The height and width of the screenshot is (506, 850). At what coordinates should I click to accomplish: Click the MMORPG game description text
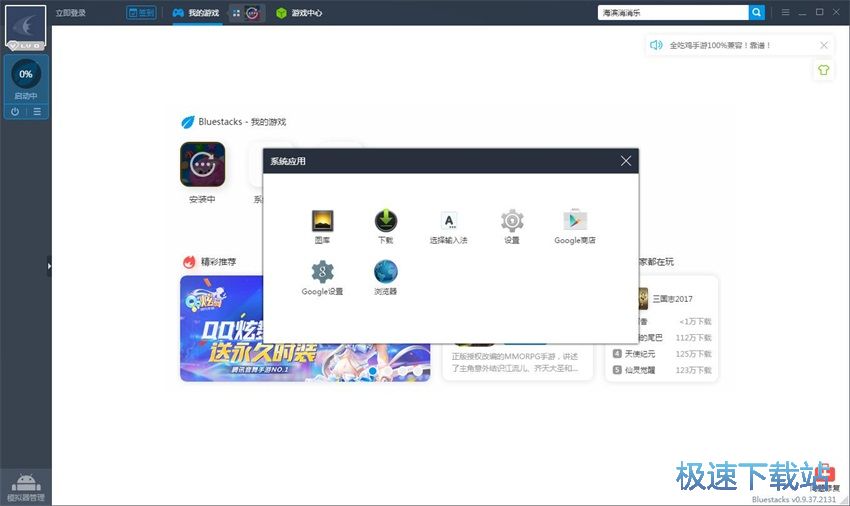tap(515, 362)
